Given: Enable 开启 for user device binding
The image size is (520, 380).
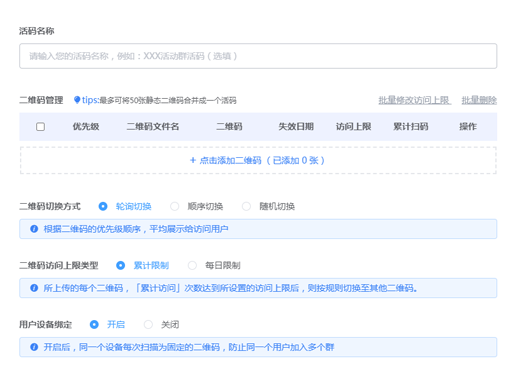Looking at the screenshot, I should pyautogui.click(x=94, y=324).
